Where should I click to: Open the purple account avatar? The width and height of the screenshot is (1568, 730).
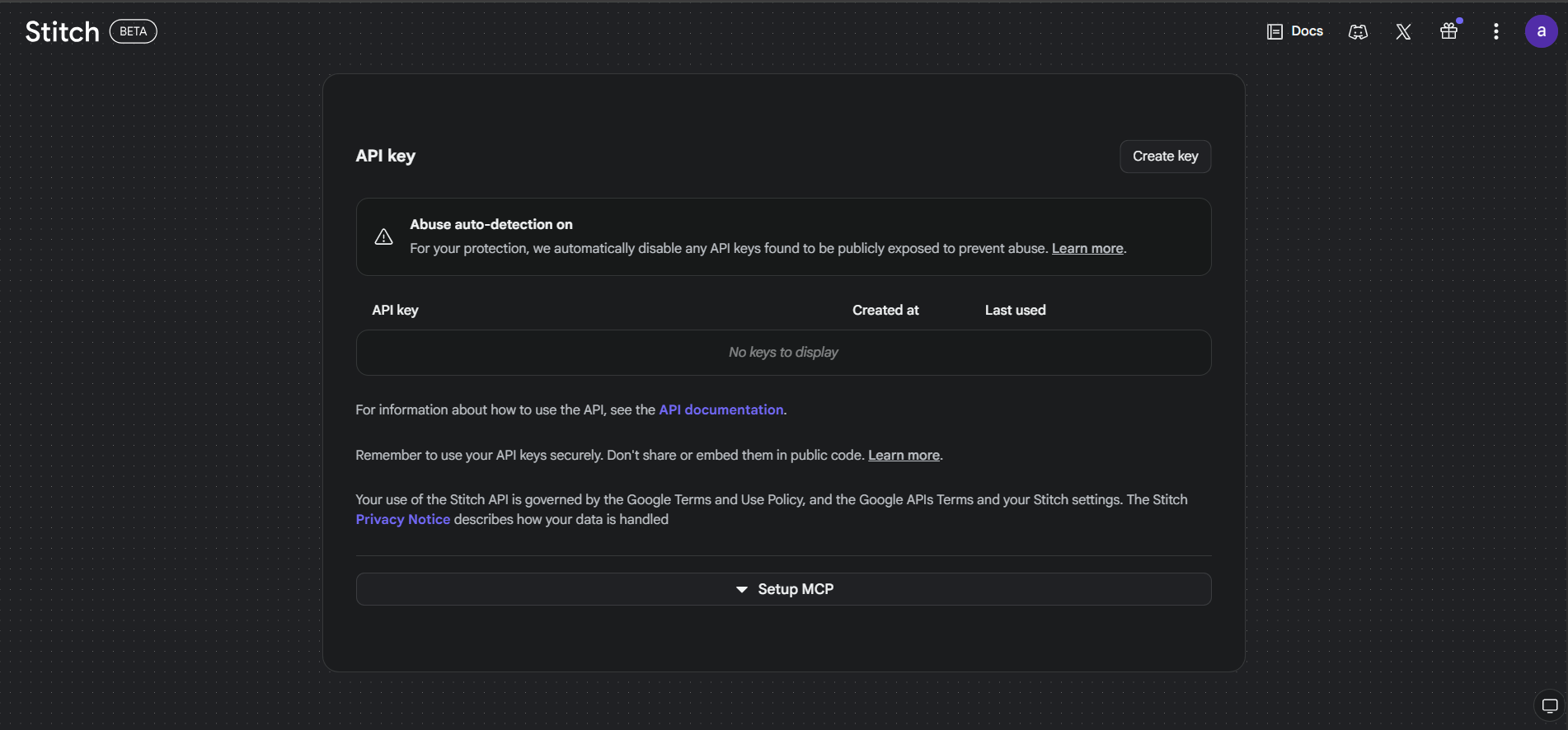tap(1541, 31)
